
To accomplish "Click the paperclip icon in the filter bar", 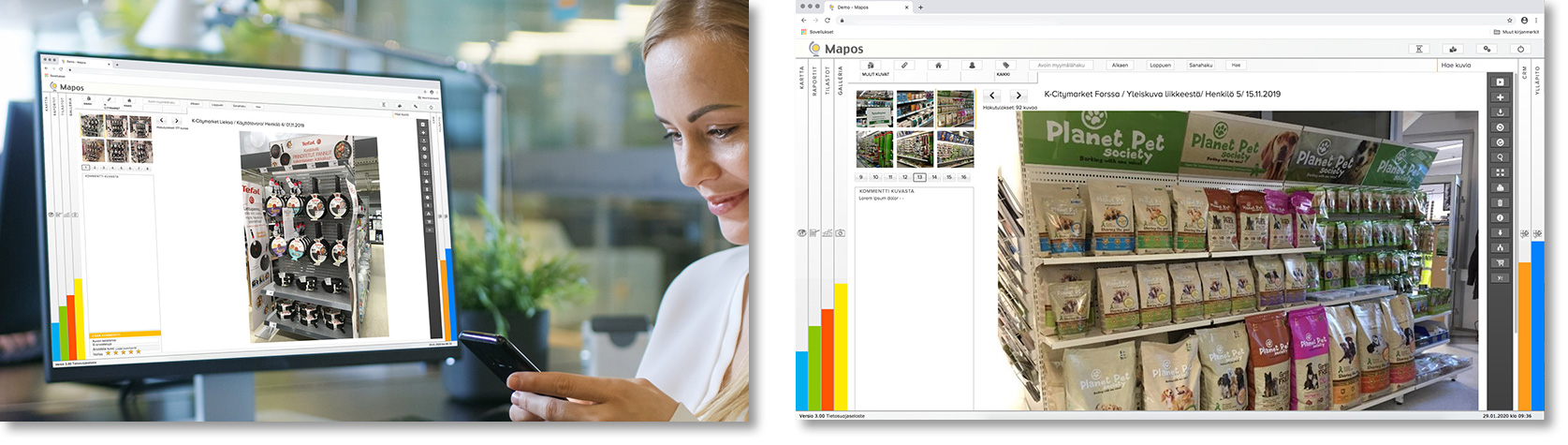I will tap(904, 66).
